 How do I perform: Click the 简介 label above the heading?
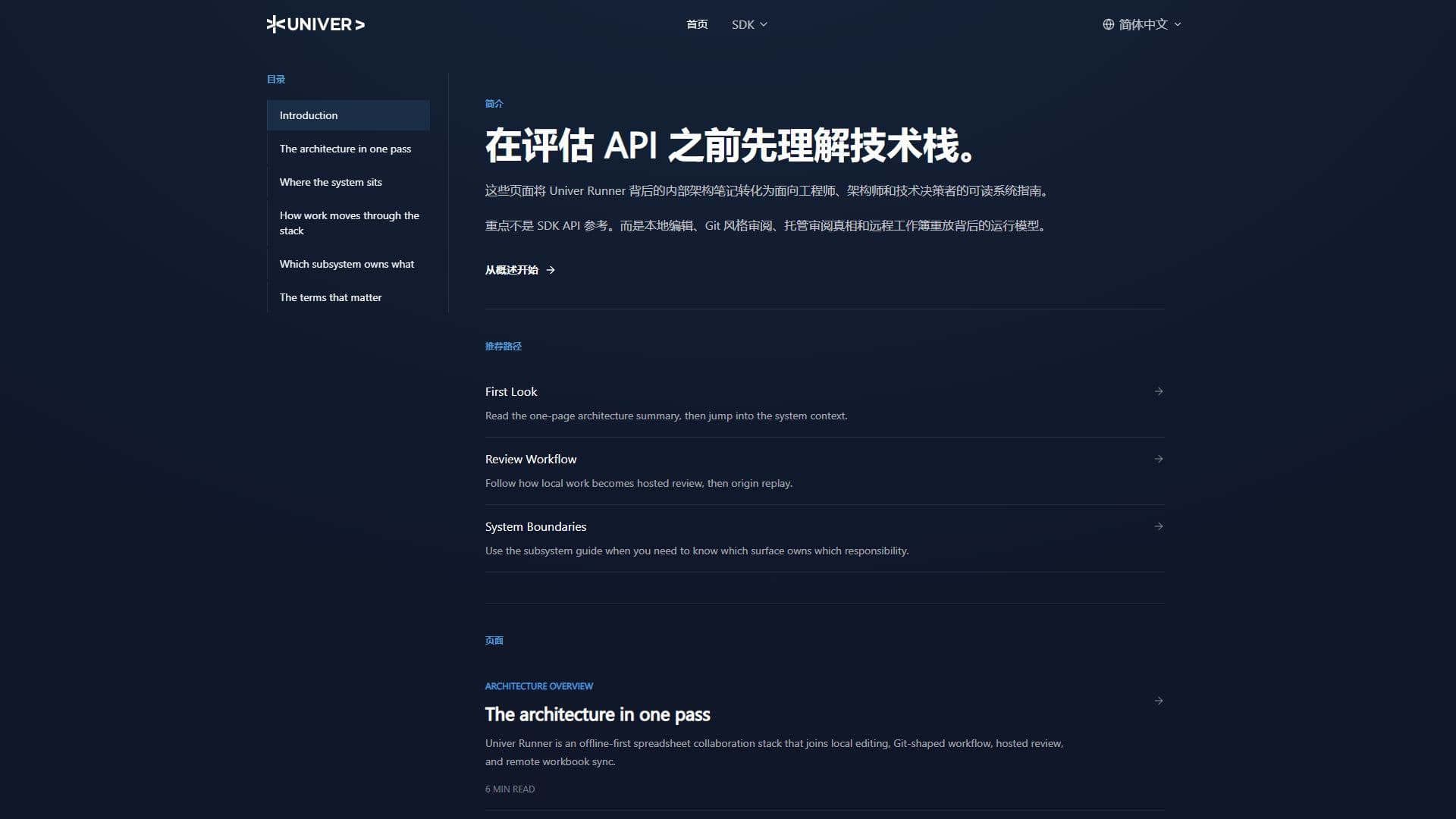[x=494, y=103]
